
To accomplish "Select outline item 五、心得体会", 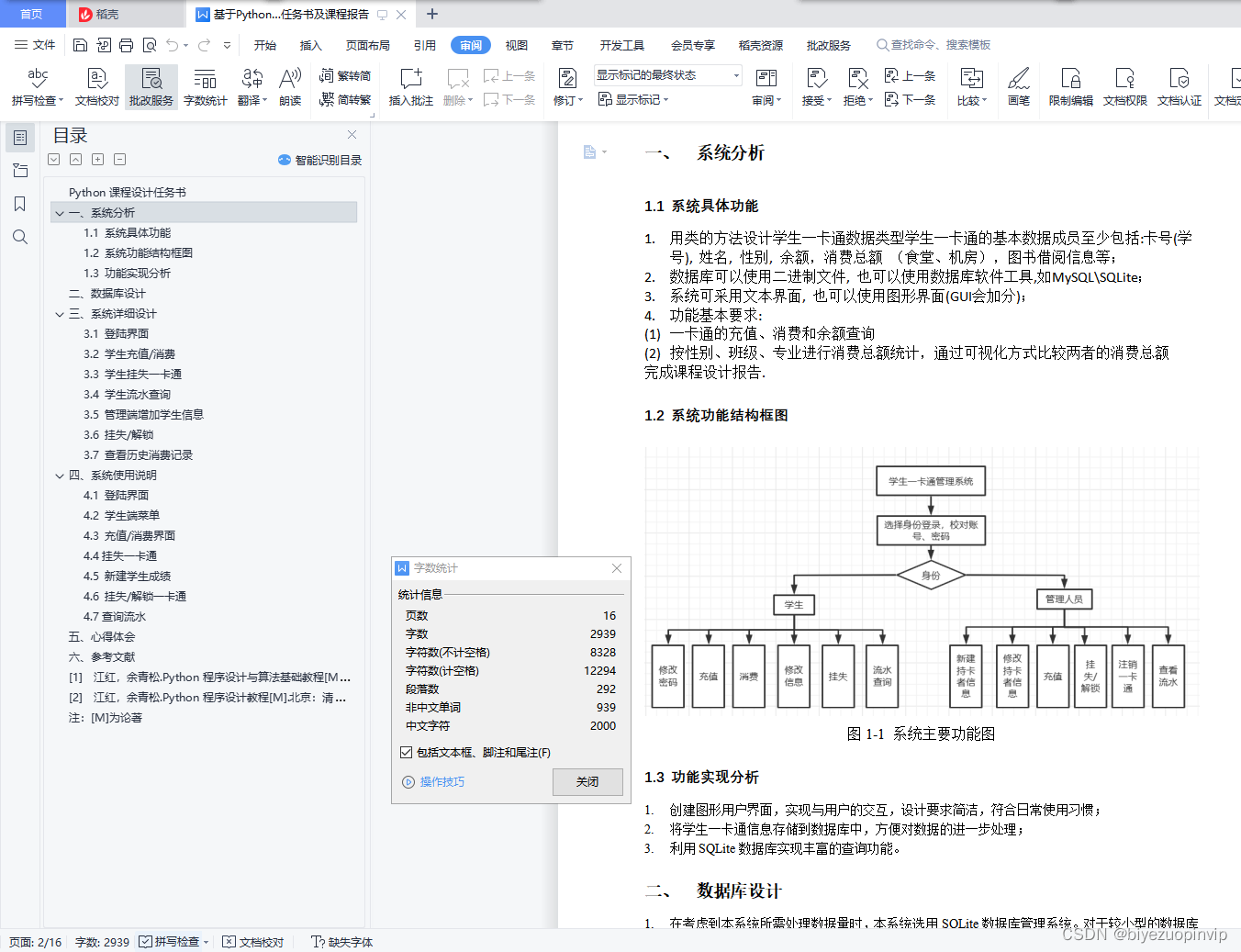I will coord(102,637).
